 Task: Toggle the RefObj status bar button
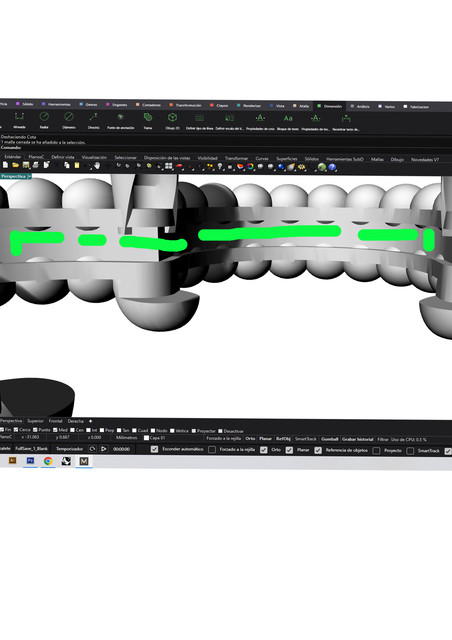(283, 439)
